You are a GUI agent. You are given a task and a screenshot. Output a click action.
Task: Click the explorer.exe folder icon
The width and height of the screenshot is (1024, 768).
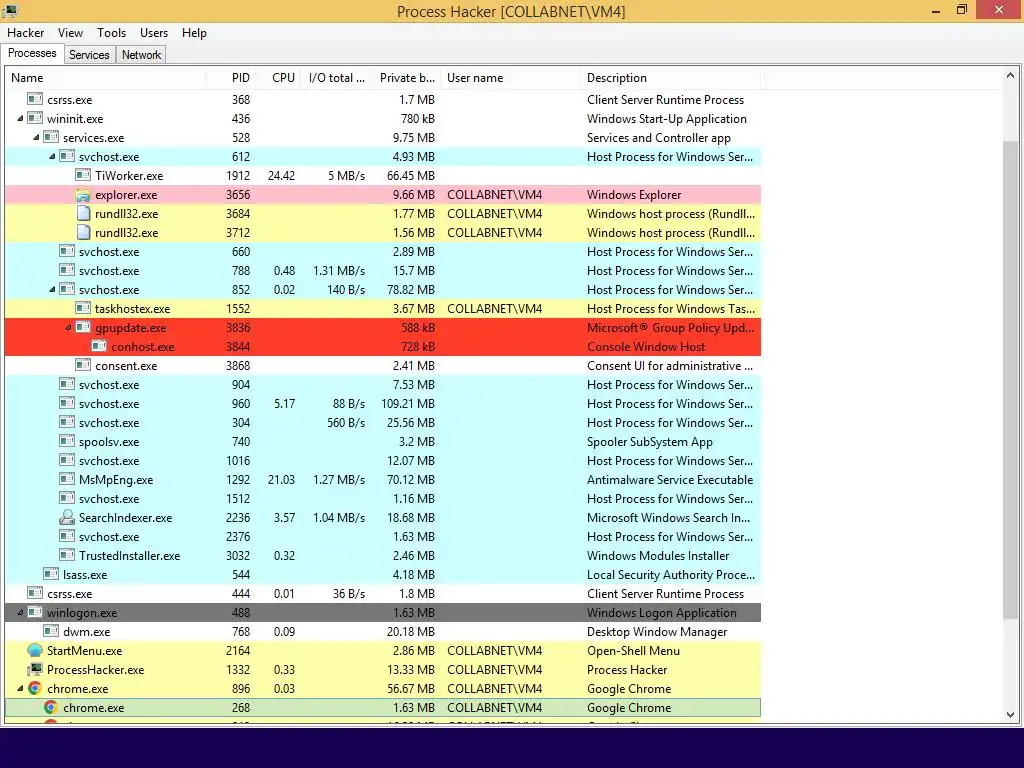(83, 195)
